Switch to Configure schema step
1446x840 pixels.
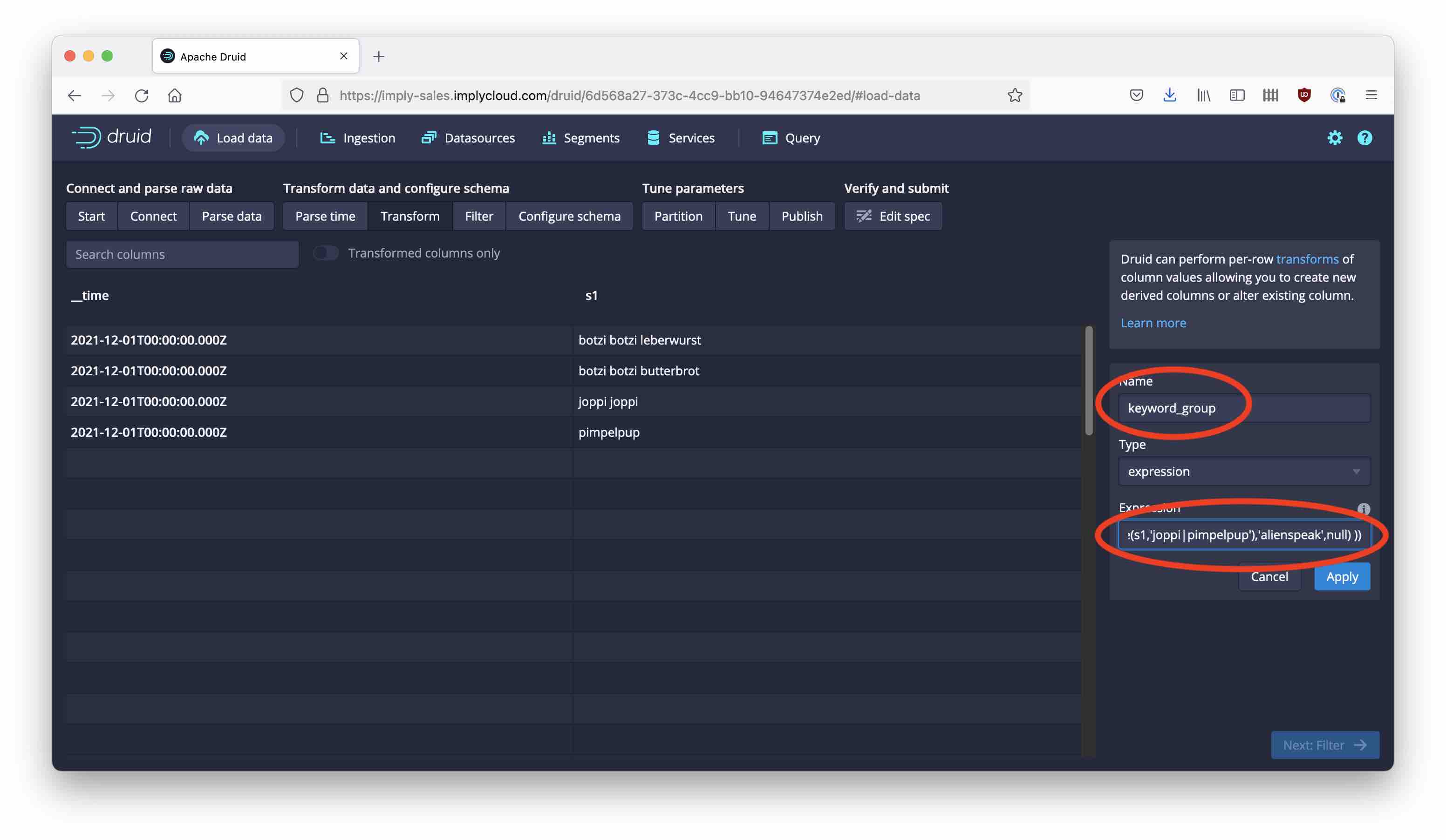click(x=569, y=216)
